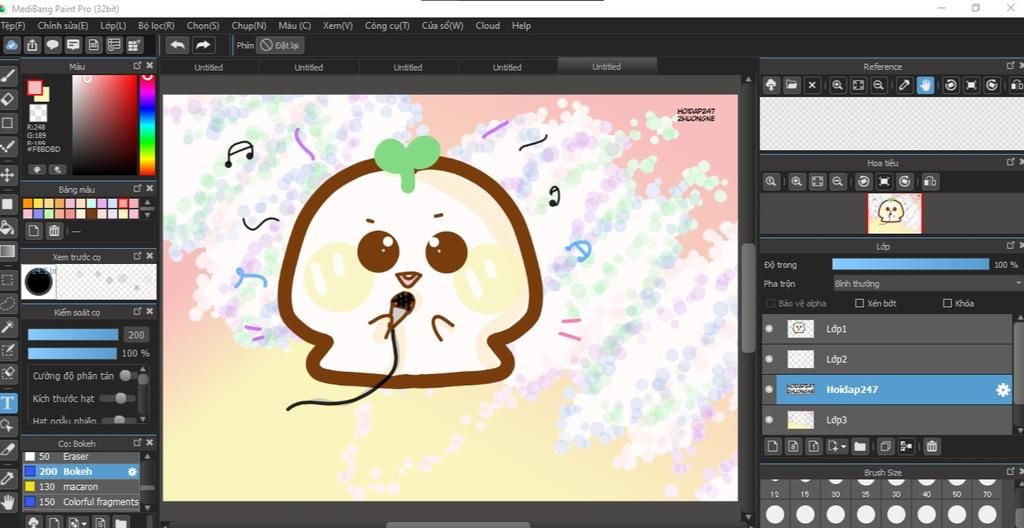Select eyedropper in Reference panel
Image resolution: width=1024 pixels, height=528 pixels.
point(904,85)
